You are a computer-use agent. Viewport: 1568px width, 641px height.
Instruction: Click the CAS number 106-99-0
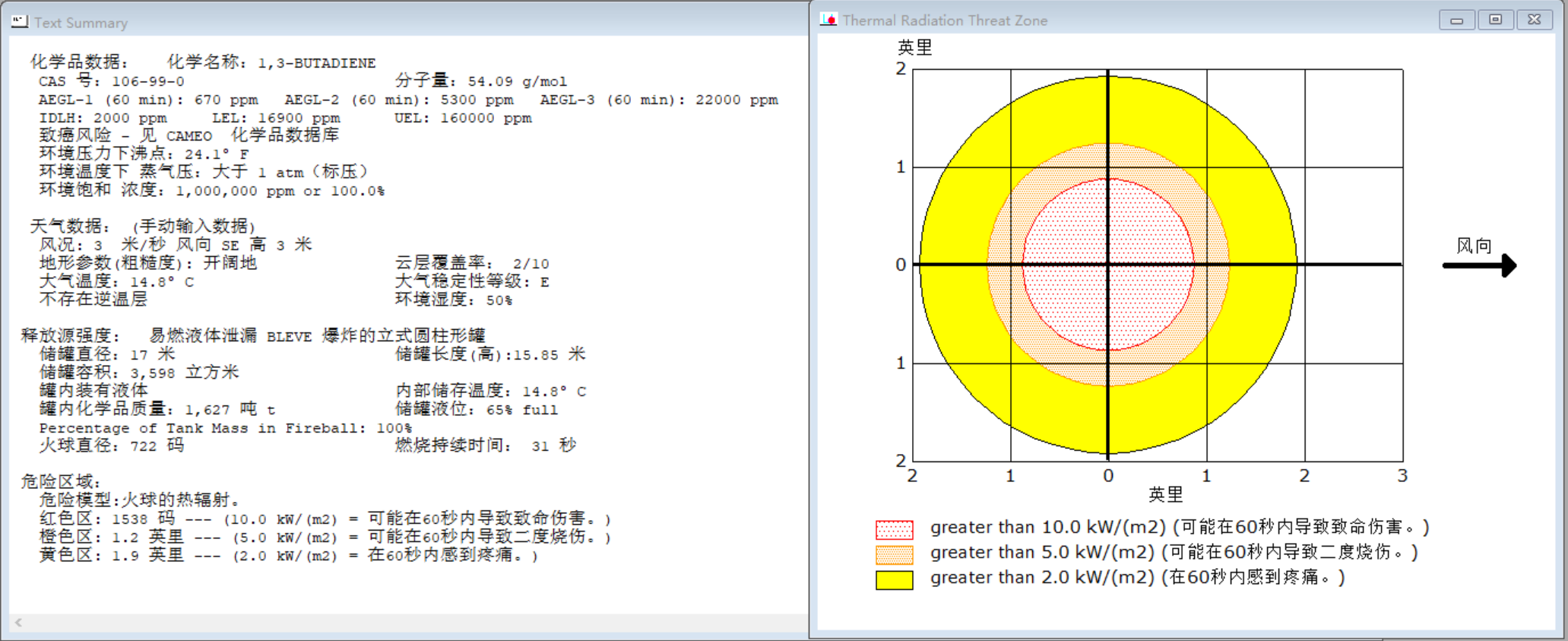point(147,81)
